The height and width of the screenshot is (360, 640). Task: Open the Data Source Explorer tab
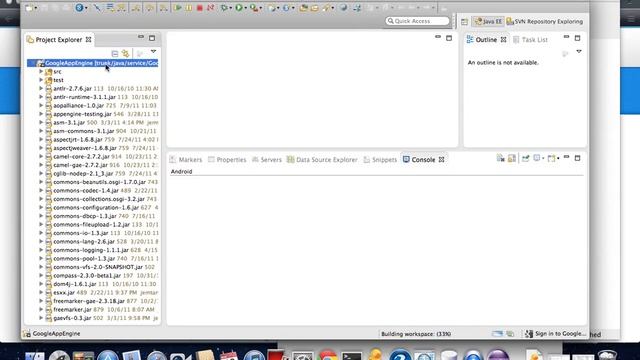point(322,160)
